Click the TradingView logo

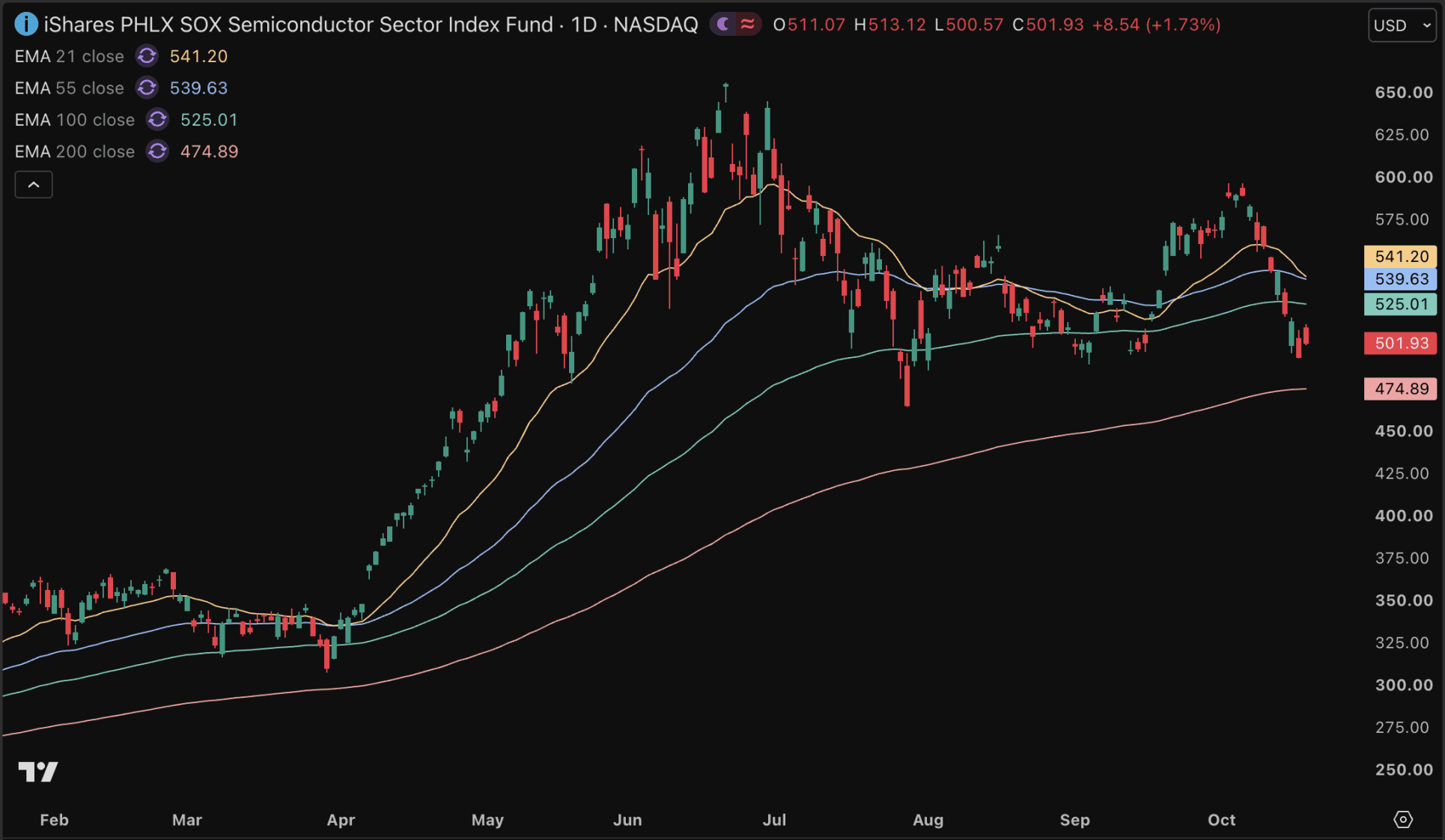tap(38, 771)
